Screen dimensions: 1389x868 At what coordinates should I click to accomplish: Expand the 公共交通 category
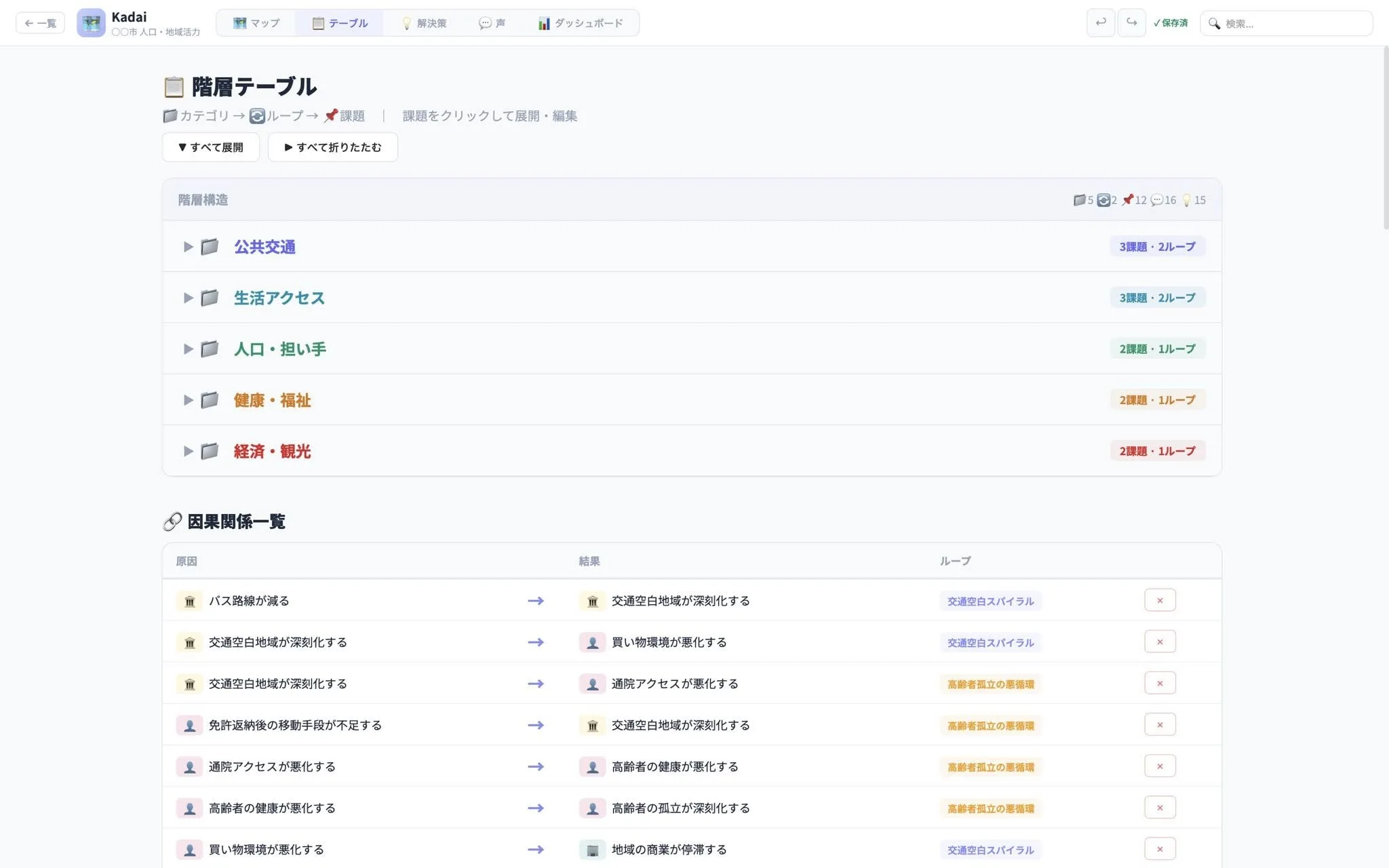point(188,247)
